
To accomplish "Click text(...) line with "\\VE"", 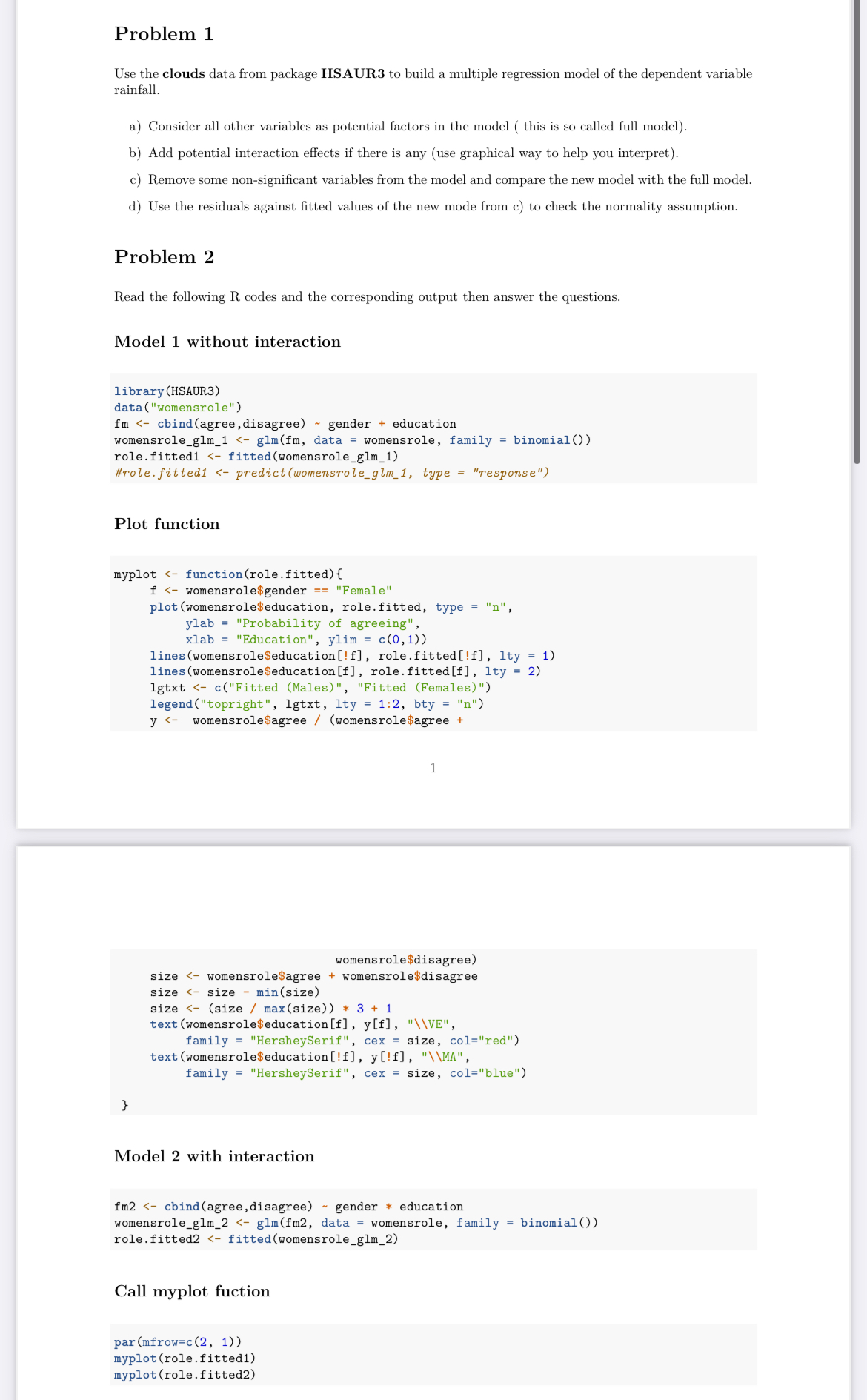I will coord(303,1024).
